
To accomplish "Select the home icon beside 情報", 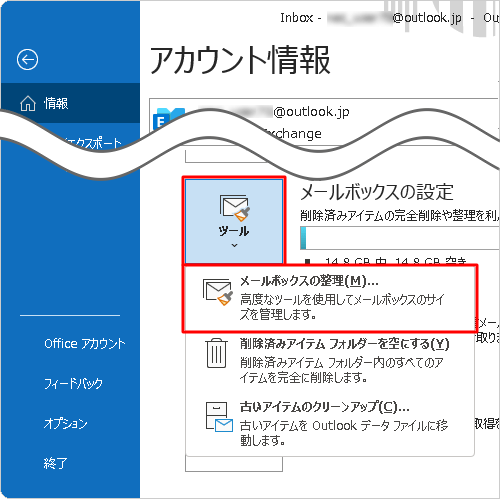I will [28, 103].
